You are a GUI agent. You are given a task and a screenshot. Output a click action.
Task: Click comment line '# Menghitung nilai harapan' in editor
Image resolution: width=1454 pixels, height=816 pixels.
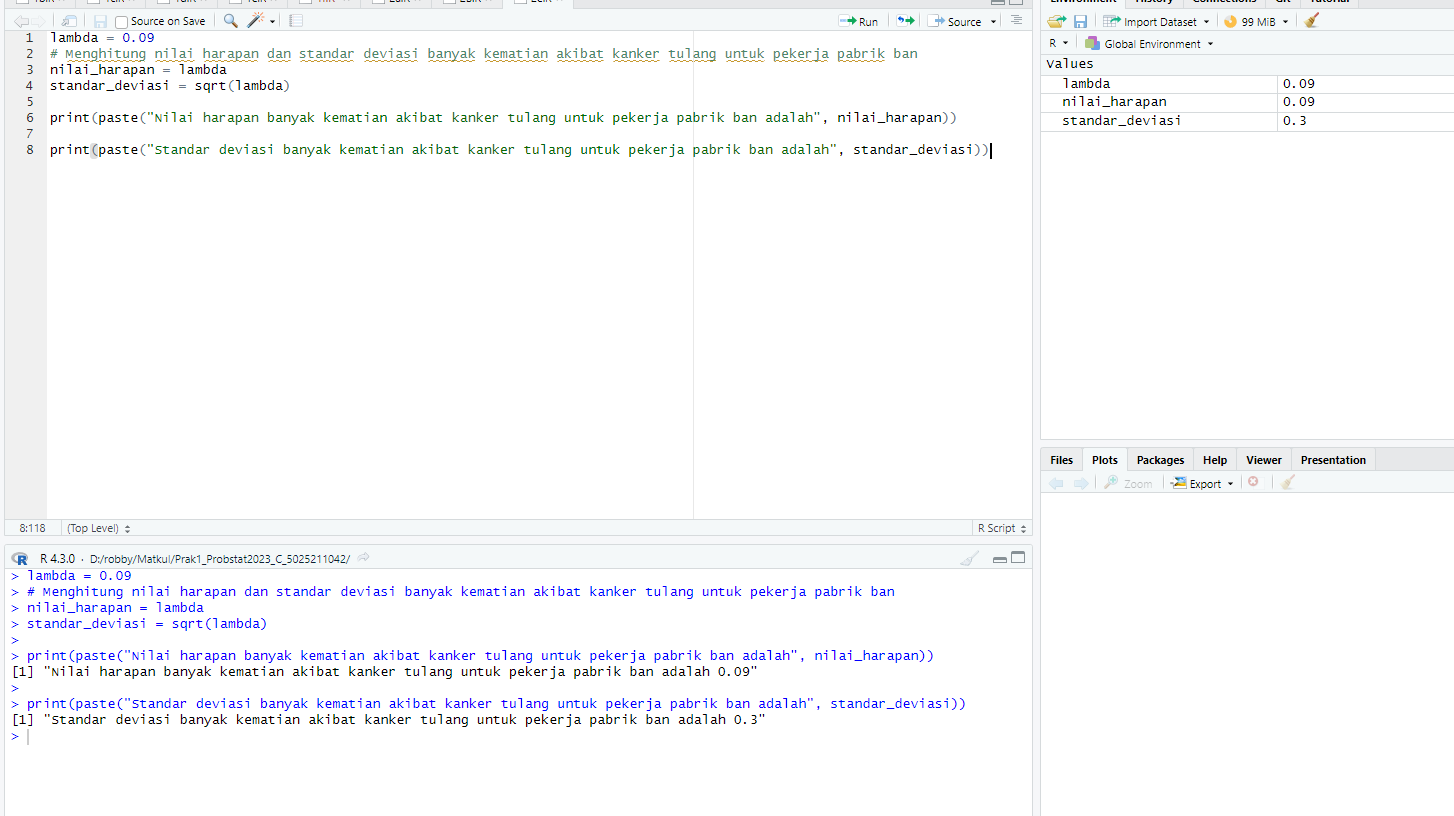(484, 54)
